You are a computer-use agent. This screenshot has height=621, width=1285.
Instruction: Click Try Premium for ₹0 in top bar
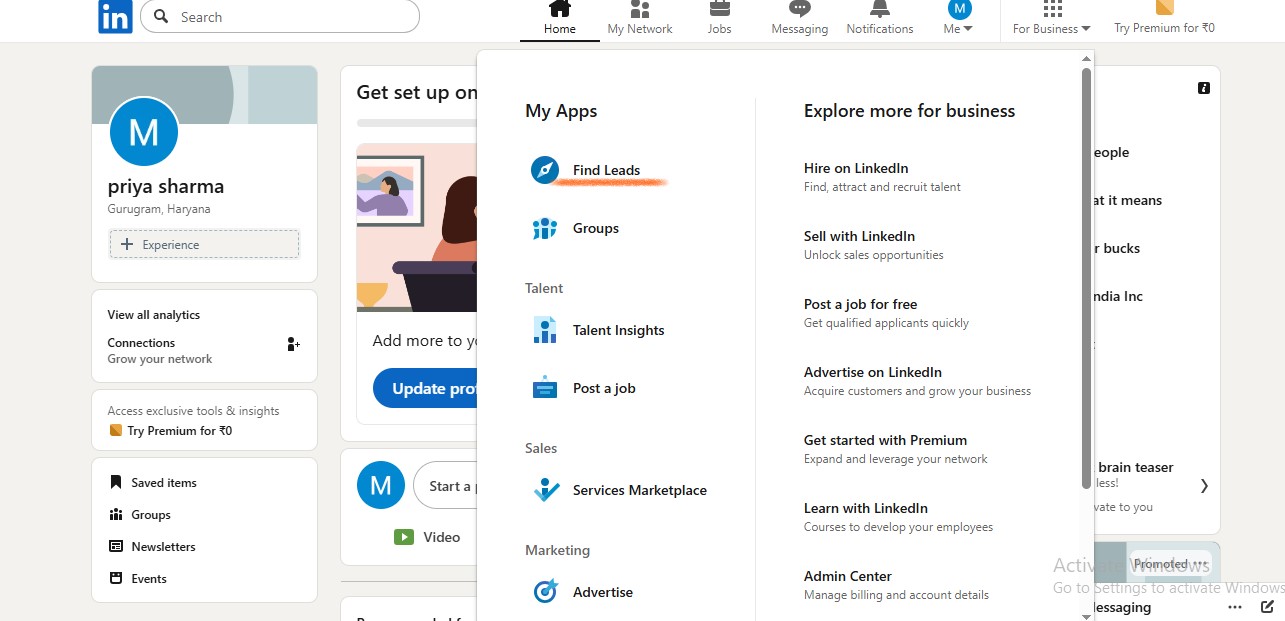point(1164,28)
